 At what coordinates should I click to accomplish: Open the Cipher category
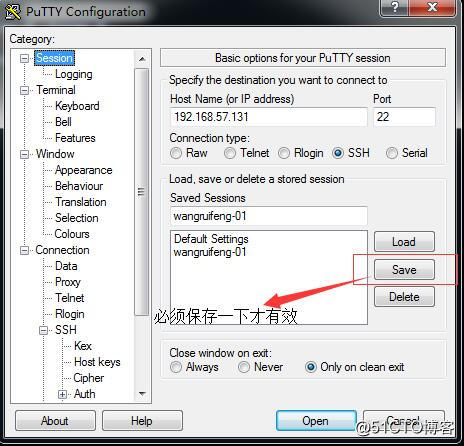(x=89, y=378)
